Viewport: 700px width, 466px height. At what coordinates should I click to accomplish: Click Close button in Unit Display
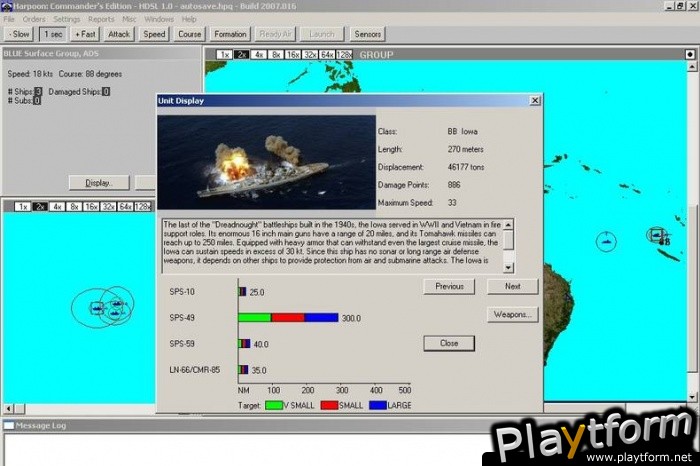pyautogui.click(x=449, y=343)
